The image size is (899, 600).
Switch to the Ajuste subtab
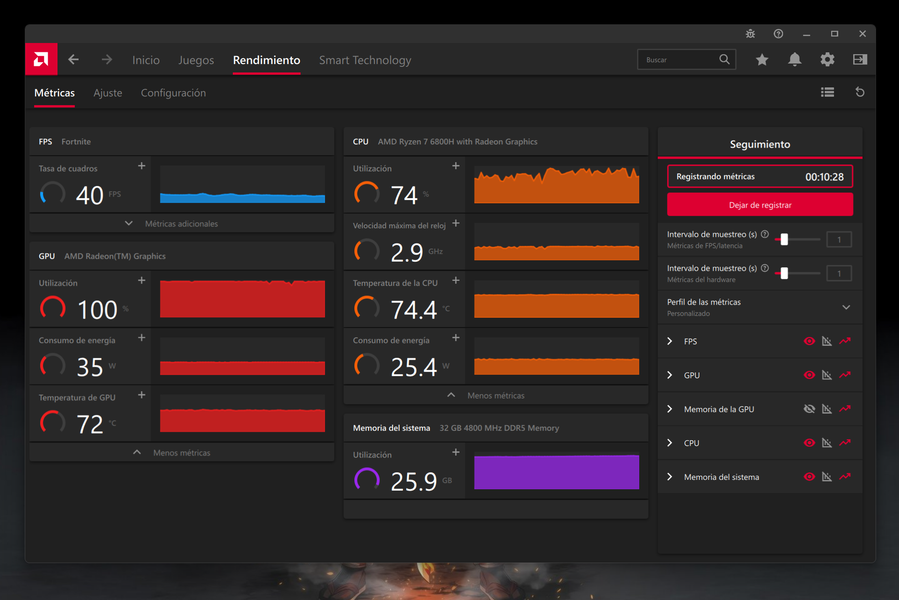(108, 93)
